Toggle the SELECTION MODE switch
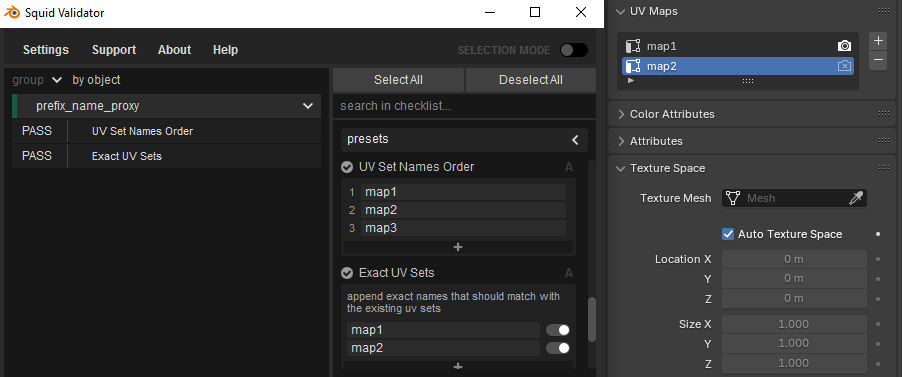 (x=574, y=50)
